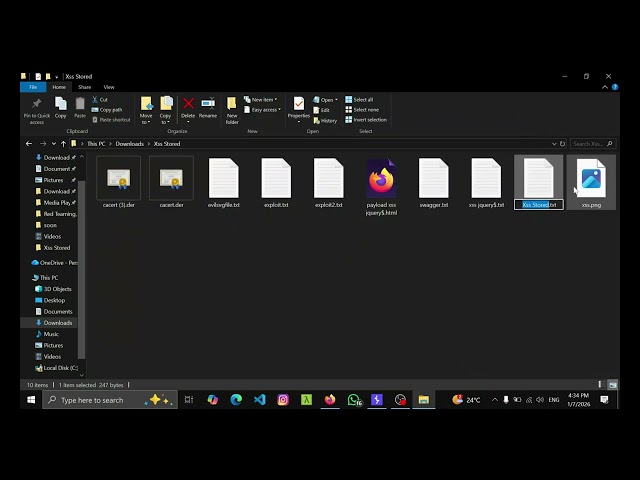The height and width of the screenshot is (480, 640).
Task: Switch to the View ribbon tab
Action: tap(109, 87)
